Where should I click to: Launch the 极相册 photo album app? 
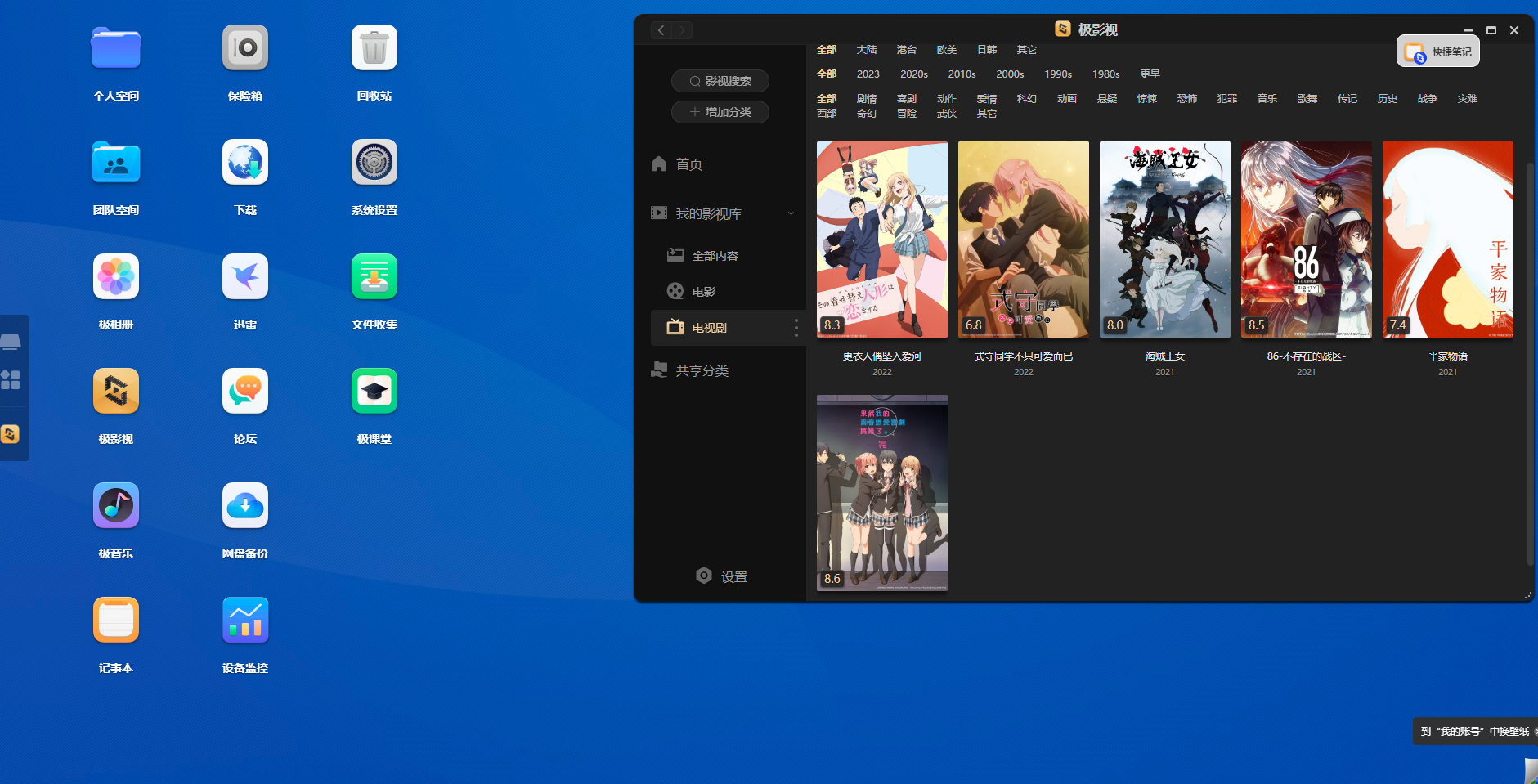(116, 277)
